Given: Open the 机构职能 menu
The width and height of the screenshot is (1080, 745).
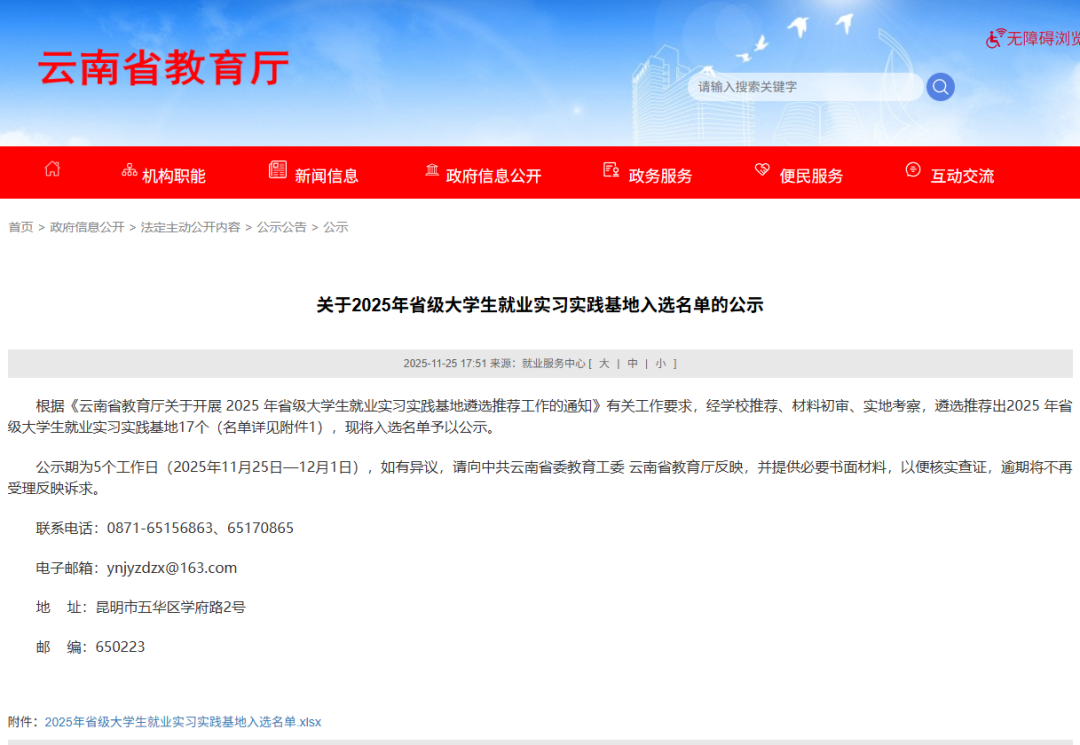Looking at the screenshot, I should point(173,176).
